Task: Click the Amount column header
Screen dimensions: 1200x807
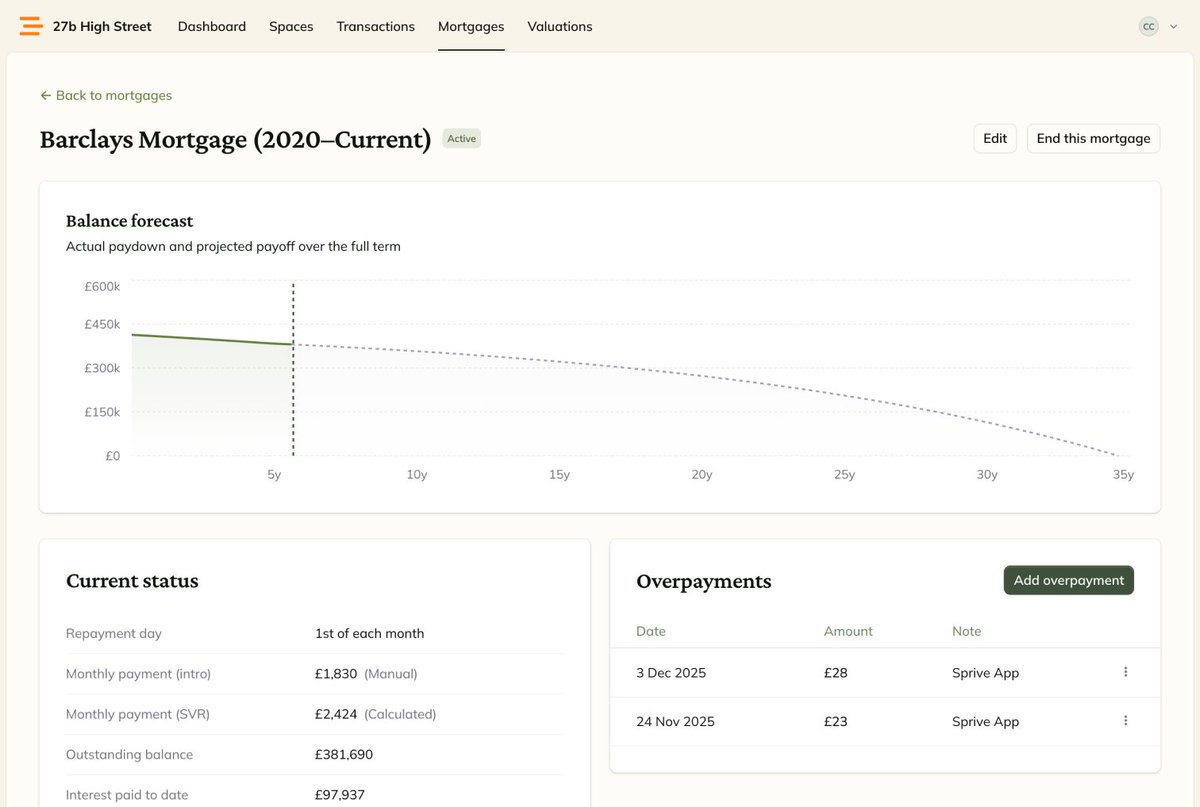Action: pos(848,631)
